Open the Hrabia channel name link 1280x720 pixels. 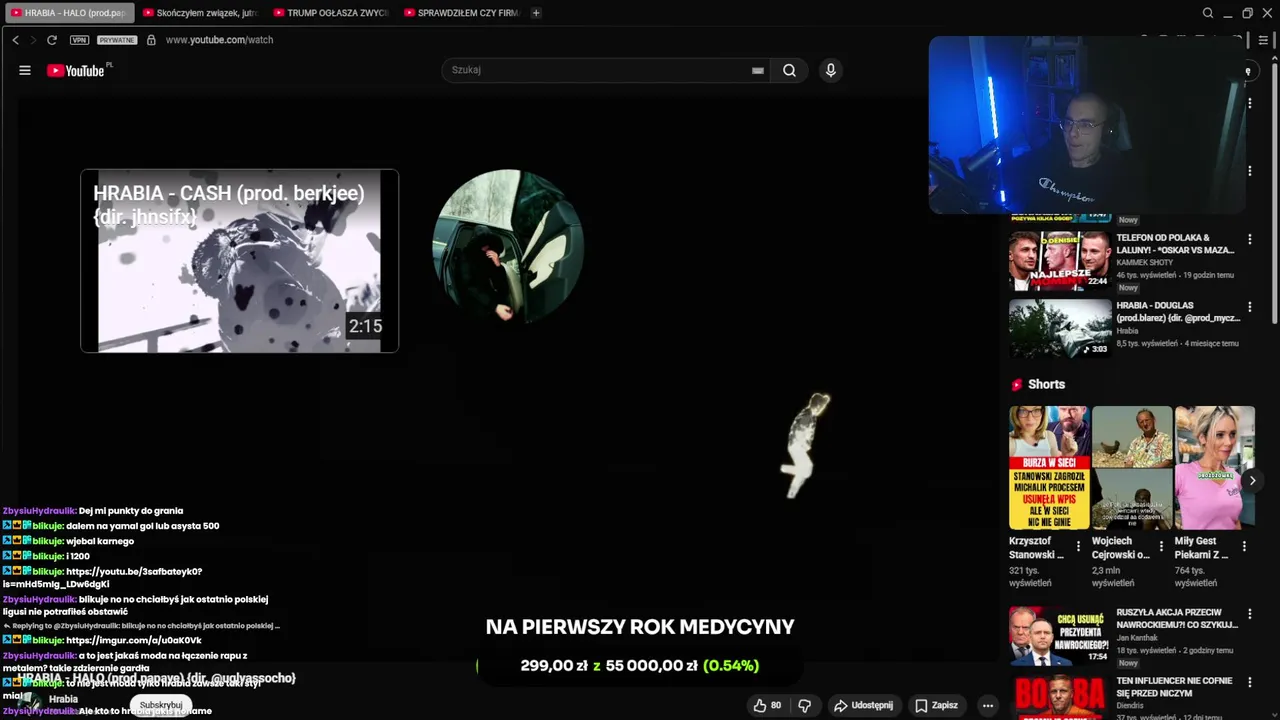(x=63, y=699)
